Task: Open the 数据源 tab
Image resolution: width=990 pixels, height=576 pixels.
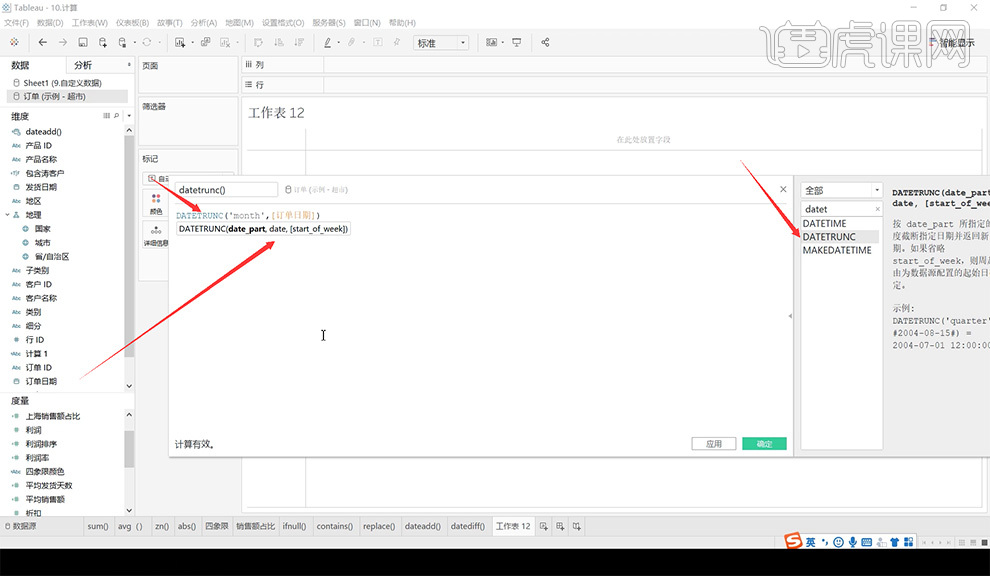Action: pyautogui.click(x=21, y=526)
